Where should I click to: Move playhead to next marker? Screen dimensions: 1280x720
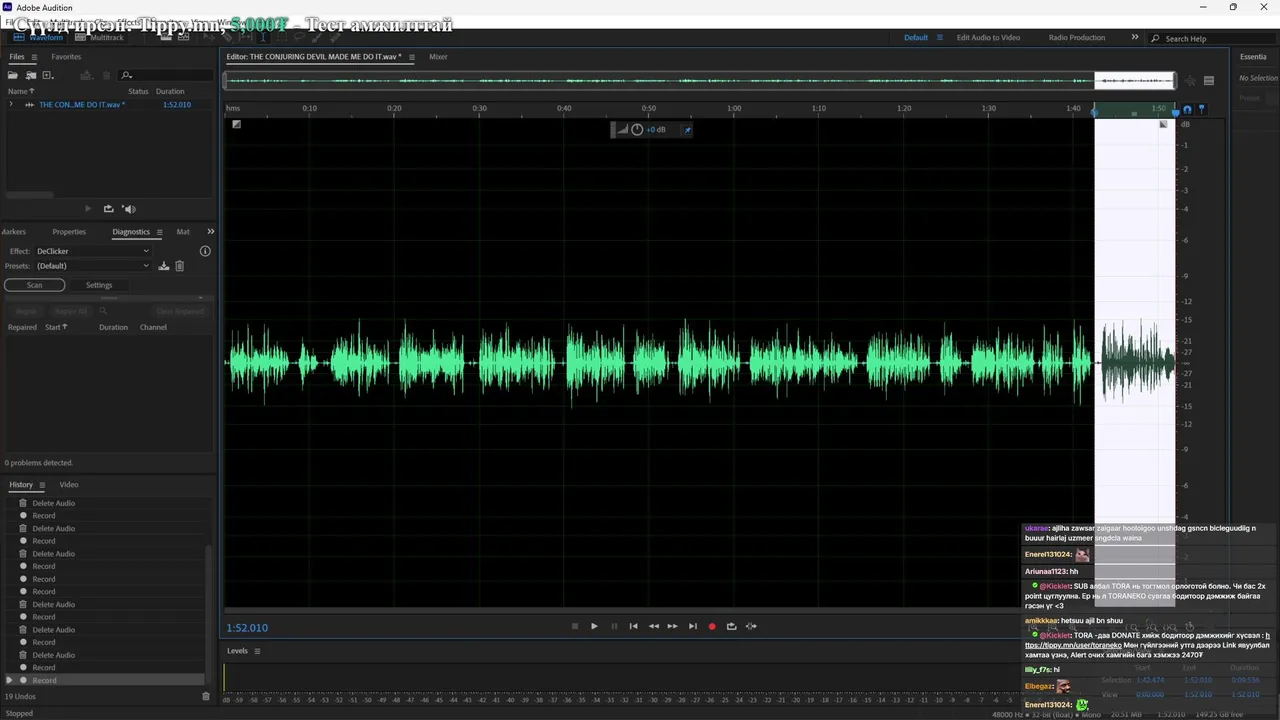[x=692, y=626]
